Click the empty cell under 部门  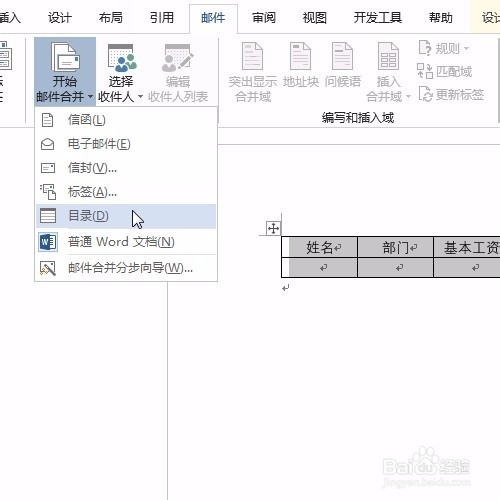tap(395, 267)
